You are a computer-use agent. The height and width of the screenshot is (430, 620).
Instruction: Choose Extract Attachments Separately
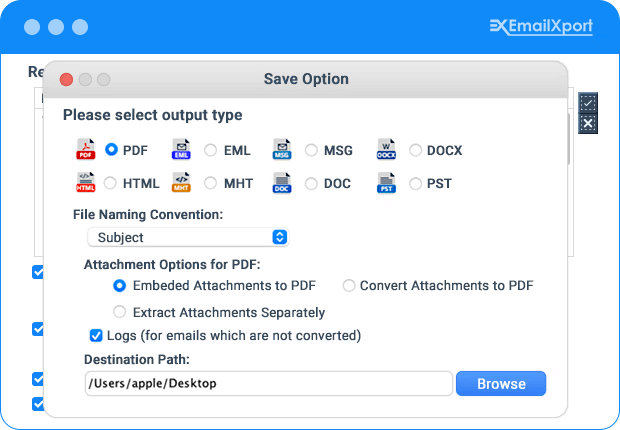point(119,312)
